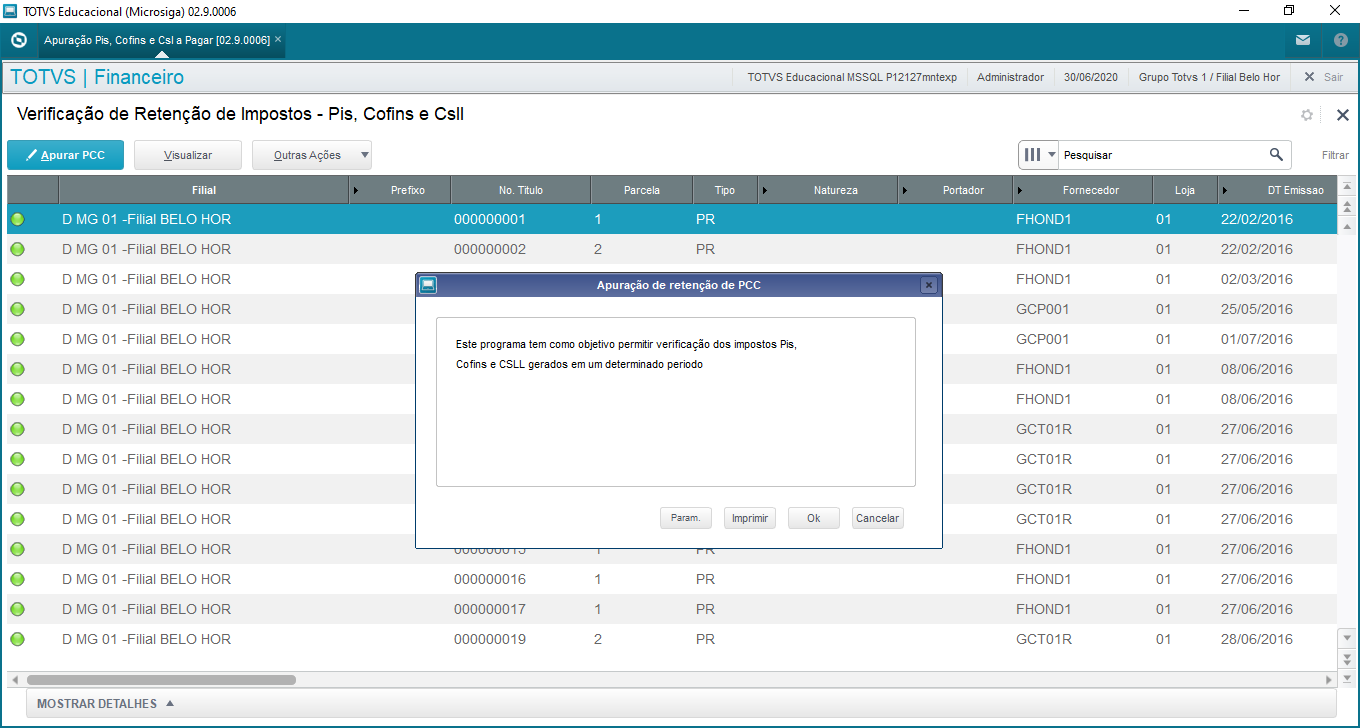Click Cancelar in the PCC dialog
The image size is (1360, 728).
(x=878, y=518)
